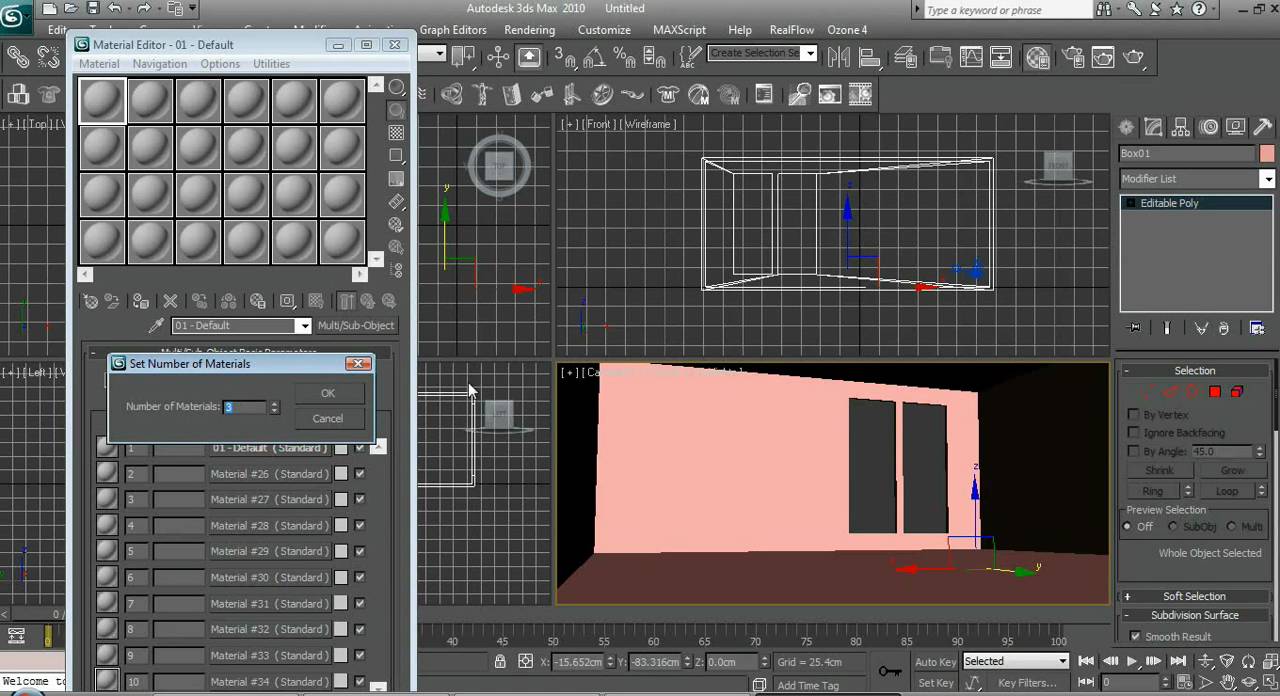This screenshot has width=1280, height=696.
Task: Click the By Angle value spinner
Action: (1260, 451)
